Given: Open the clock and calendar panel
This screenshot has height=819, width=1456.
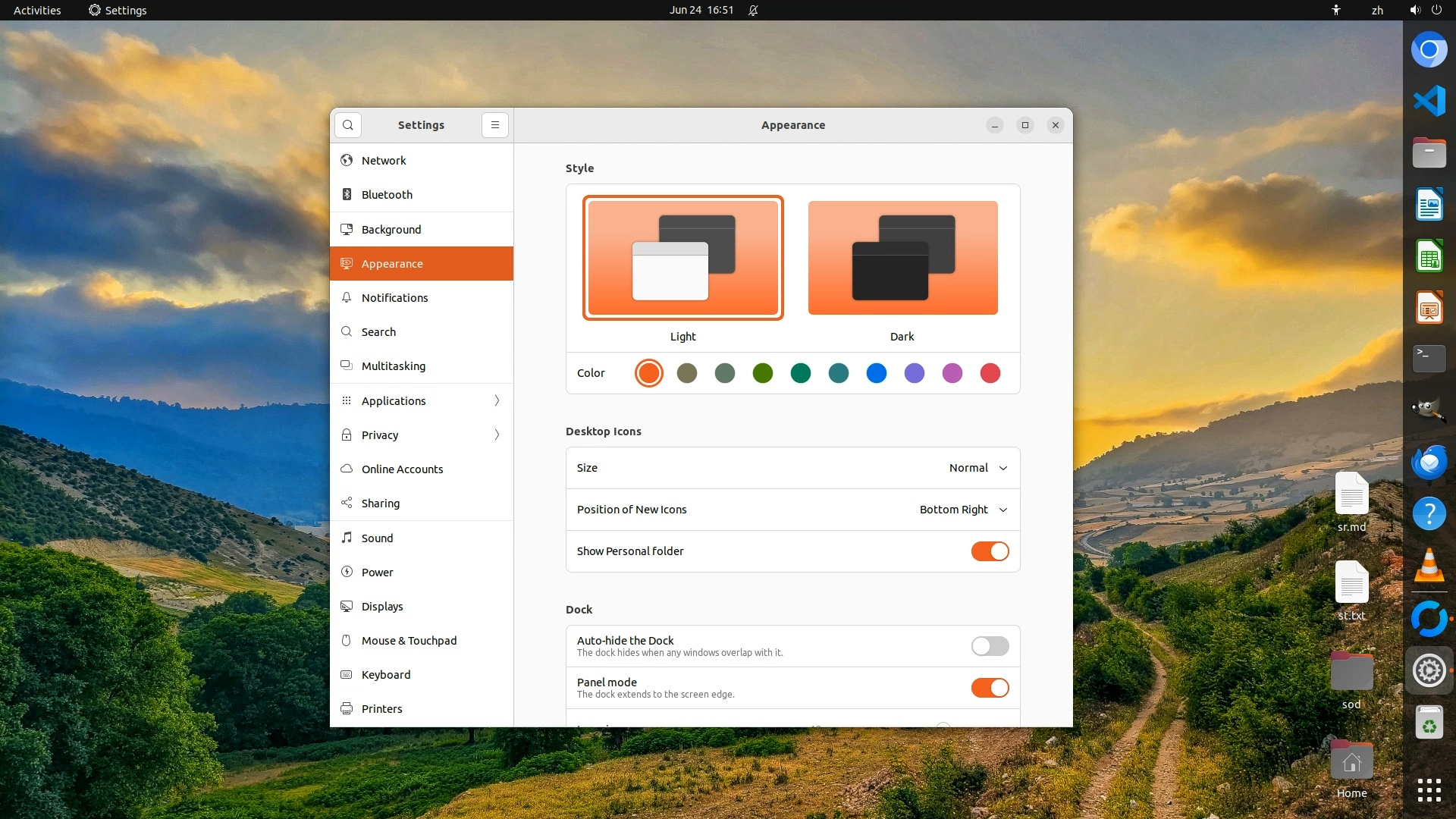Looking at the screenshot, I should (x=701, y=10).
